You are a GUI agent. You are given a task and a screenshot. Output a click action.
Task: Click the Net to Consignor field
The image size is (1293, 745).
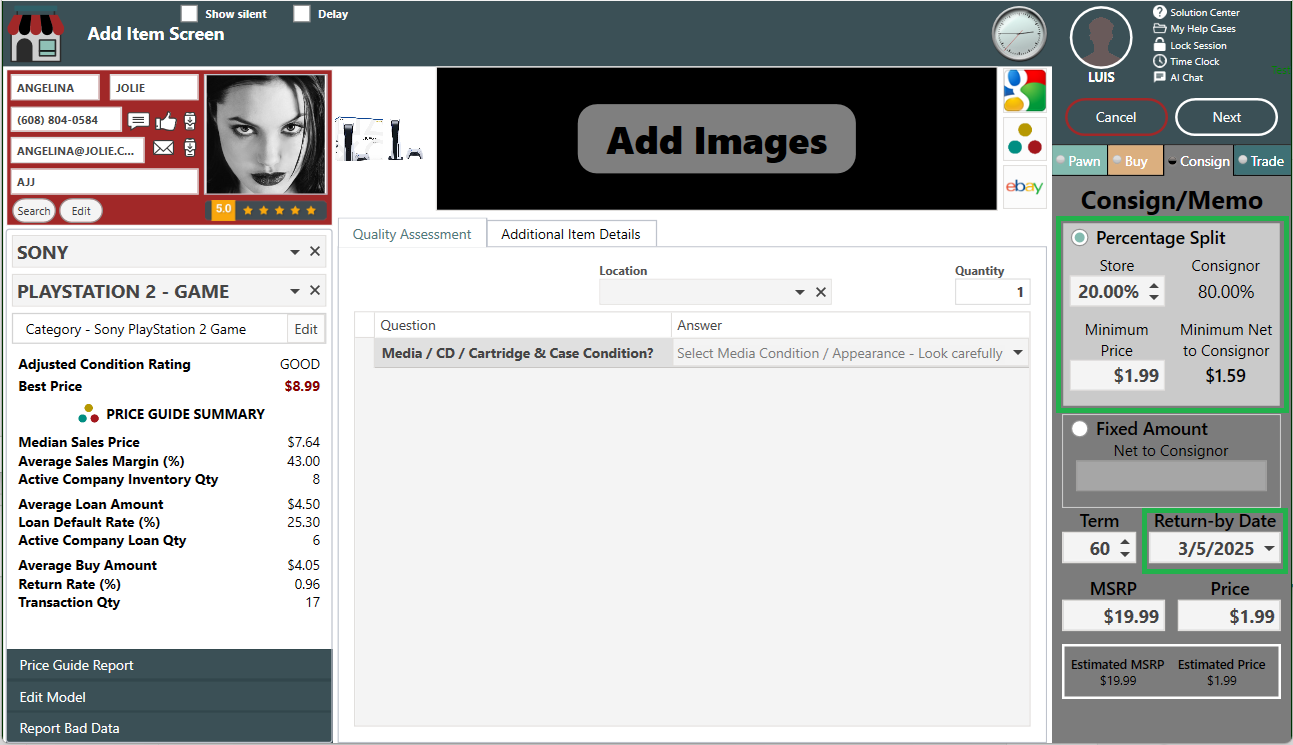pyautogui.click(x=1171, y=476)
